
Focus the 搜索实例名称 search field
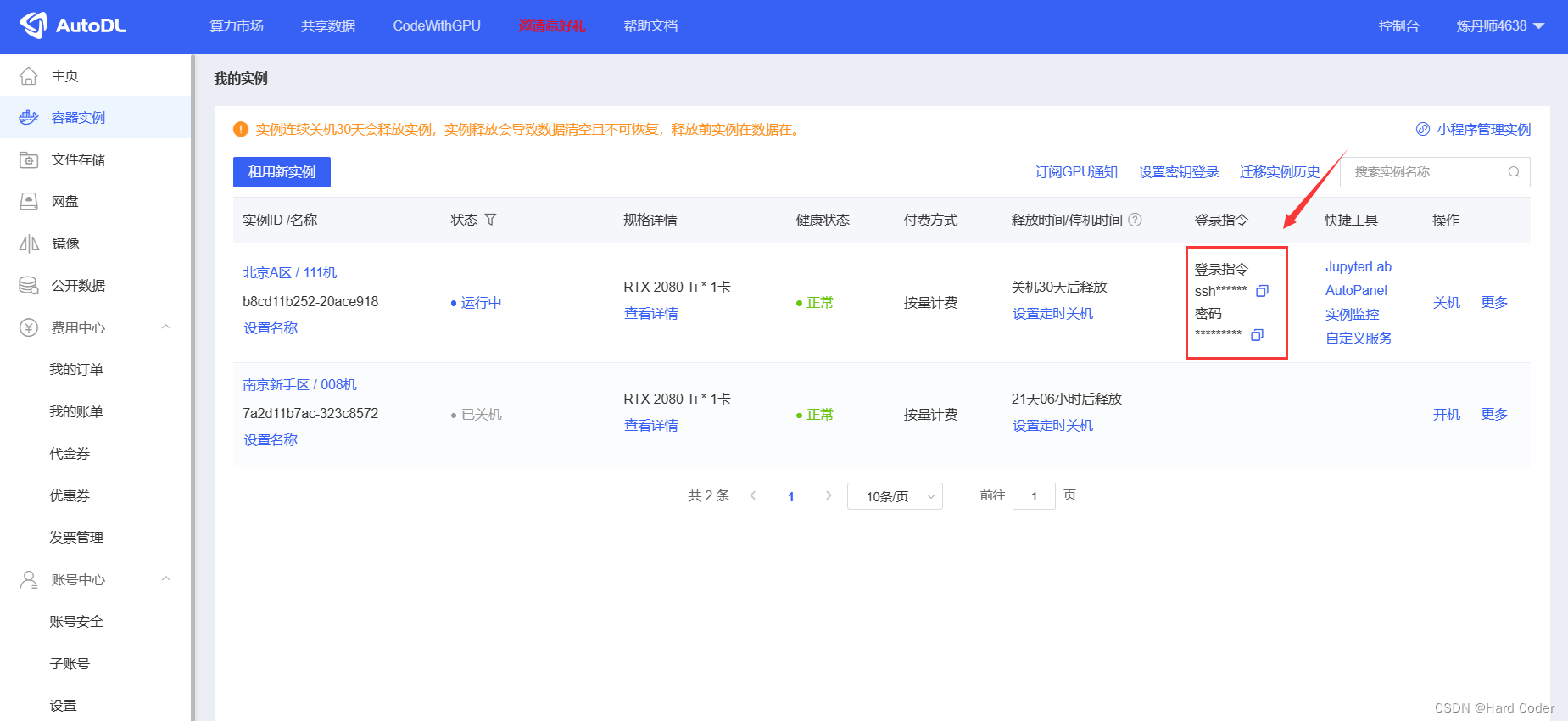pyautogui.click(x=1435, y=172)
